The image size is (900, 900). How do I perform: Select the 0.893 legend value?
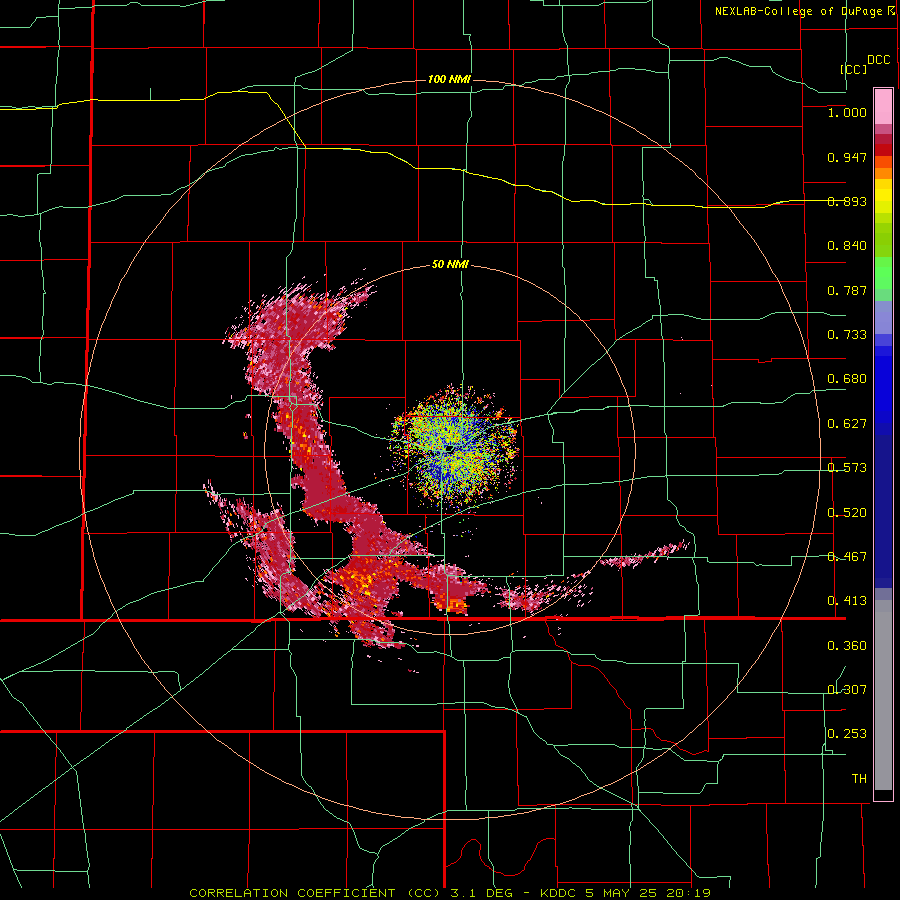click(847, 201)
